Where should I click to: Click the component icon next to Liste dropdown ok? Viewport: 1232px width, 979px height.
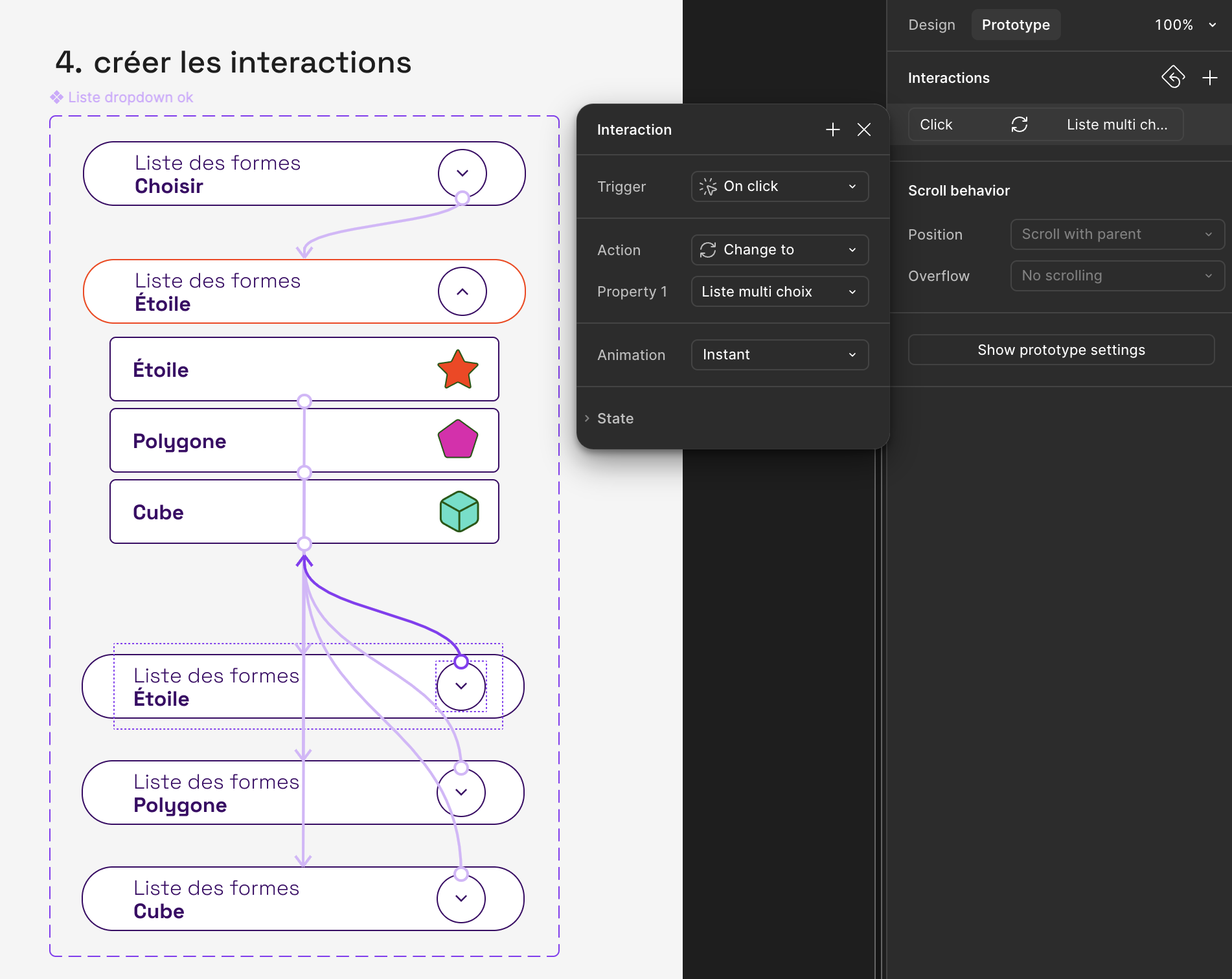point(57,97)
